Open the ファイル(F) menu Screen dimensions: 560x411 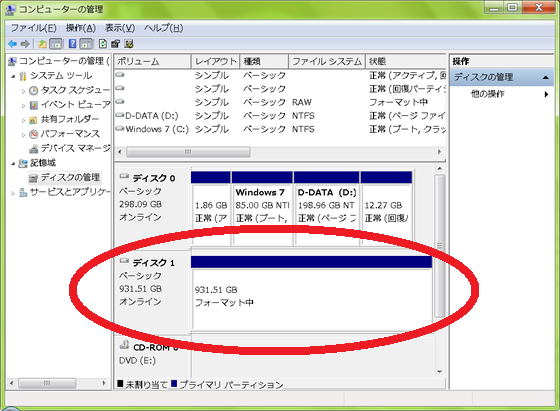click(34, 28)
